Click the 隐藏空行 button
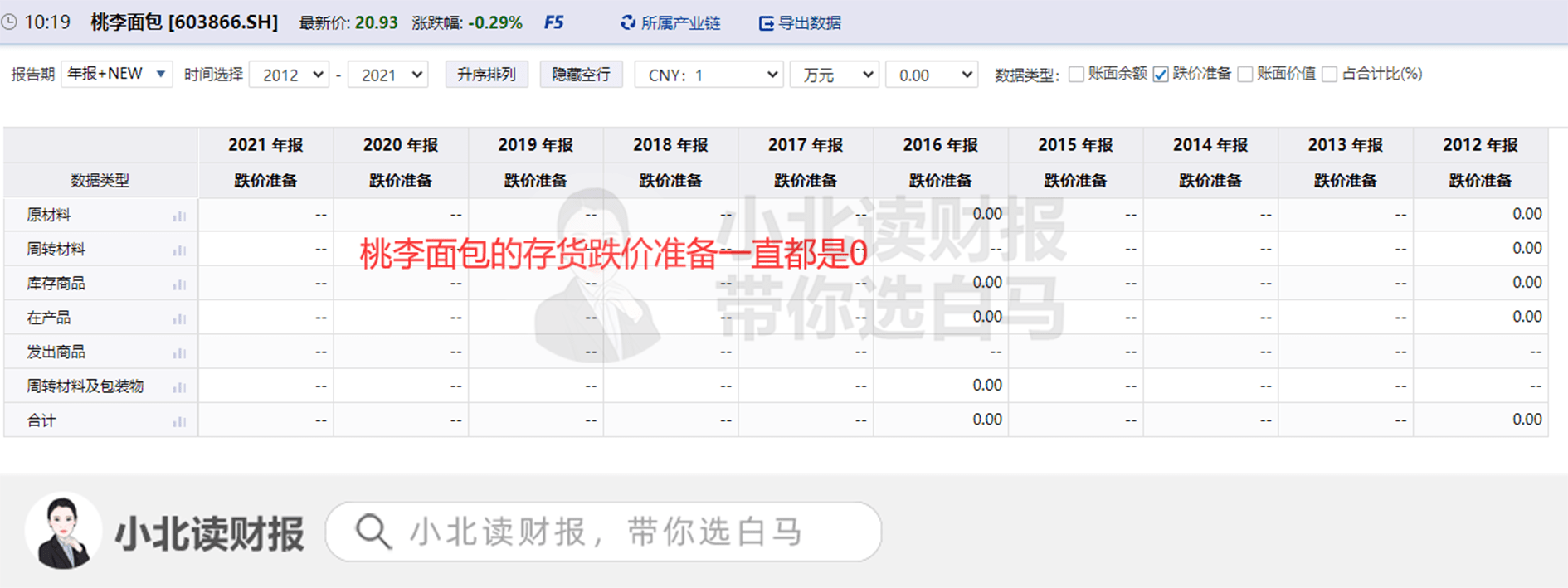Viewport: 1568px width, 588px height. click(x=581, y=75)
